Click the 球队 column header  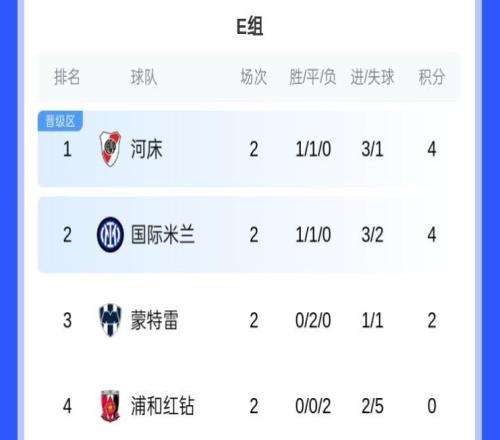click(144, 77)
